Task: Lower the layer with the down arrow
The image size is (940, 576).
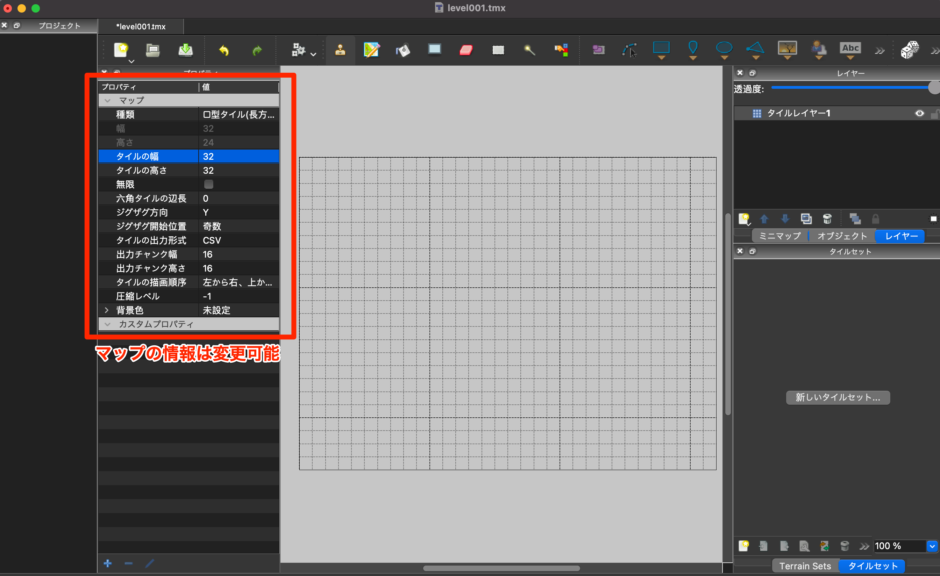Action: point(785,219)
